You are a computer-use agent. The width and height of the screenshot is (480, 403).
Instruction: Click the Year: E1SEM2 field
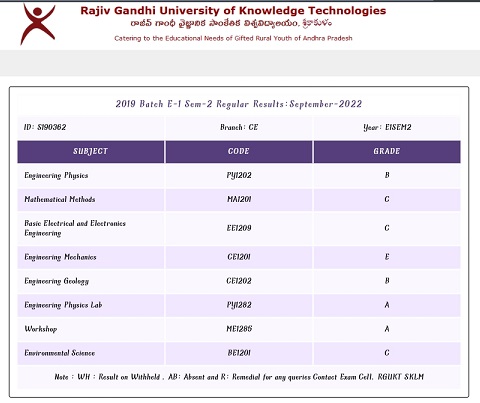pos(387,127)
